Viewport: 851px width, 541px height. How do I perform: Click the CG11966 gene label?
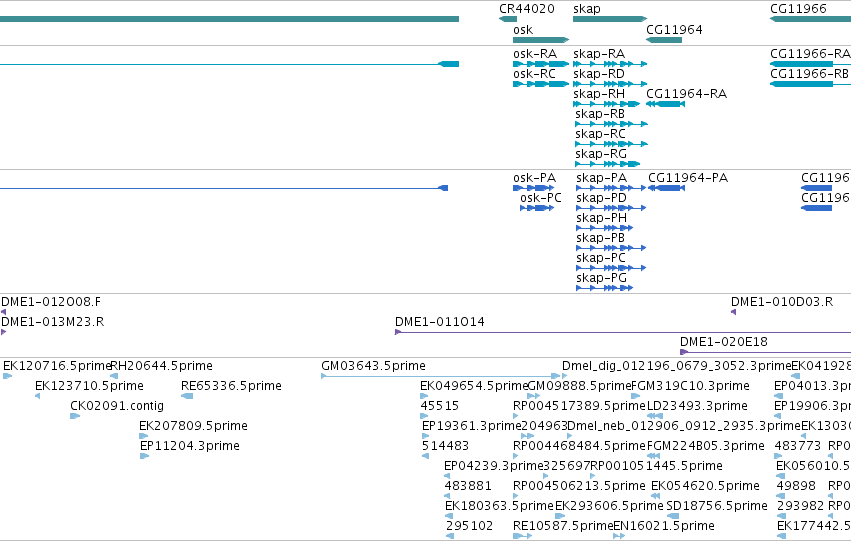click(798, 9)
